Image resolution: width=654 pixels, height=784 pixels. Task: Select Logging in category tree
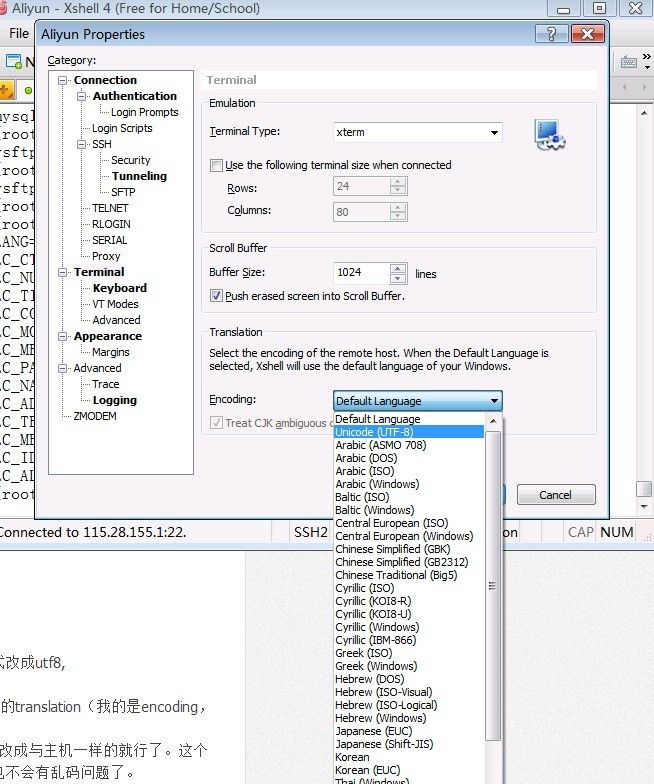click(x=114, y=400)
